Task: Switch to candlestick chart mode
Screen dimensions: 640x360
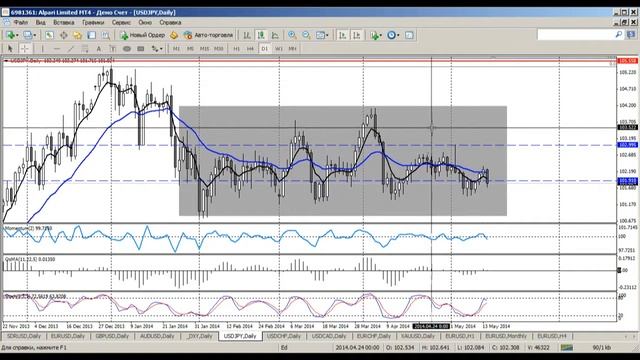Action: coord(261,36)
